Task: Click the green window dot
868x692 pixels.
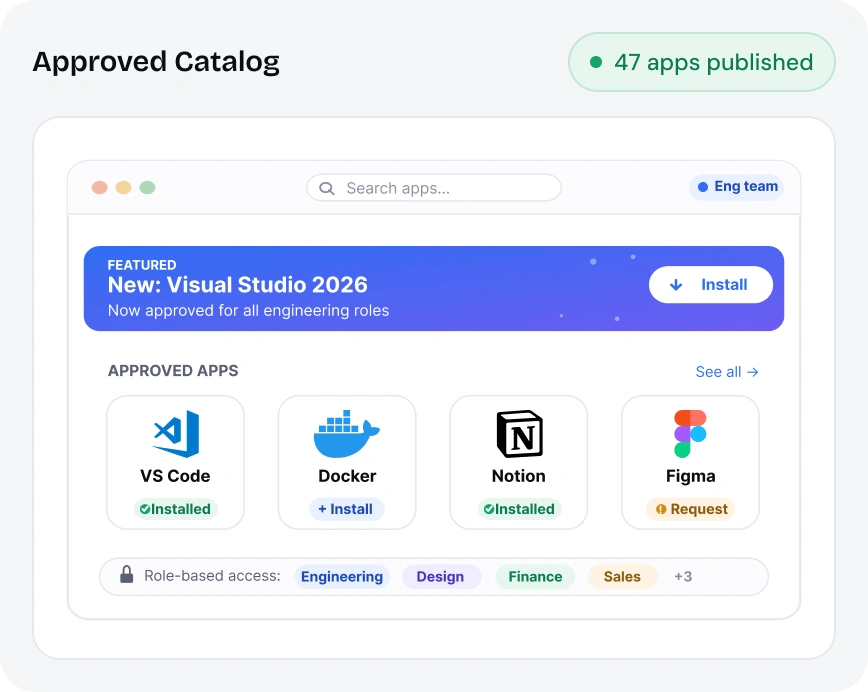Action: tap(147, 188)
